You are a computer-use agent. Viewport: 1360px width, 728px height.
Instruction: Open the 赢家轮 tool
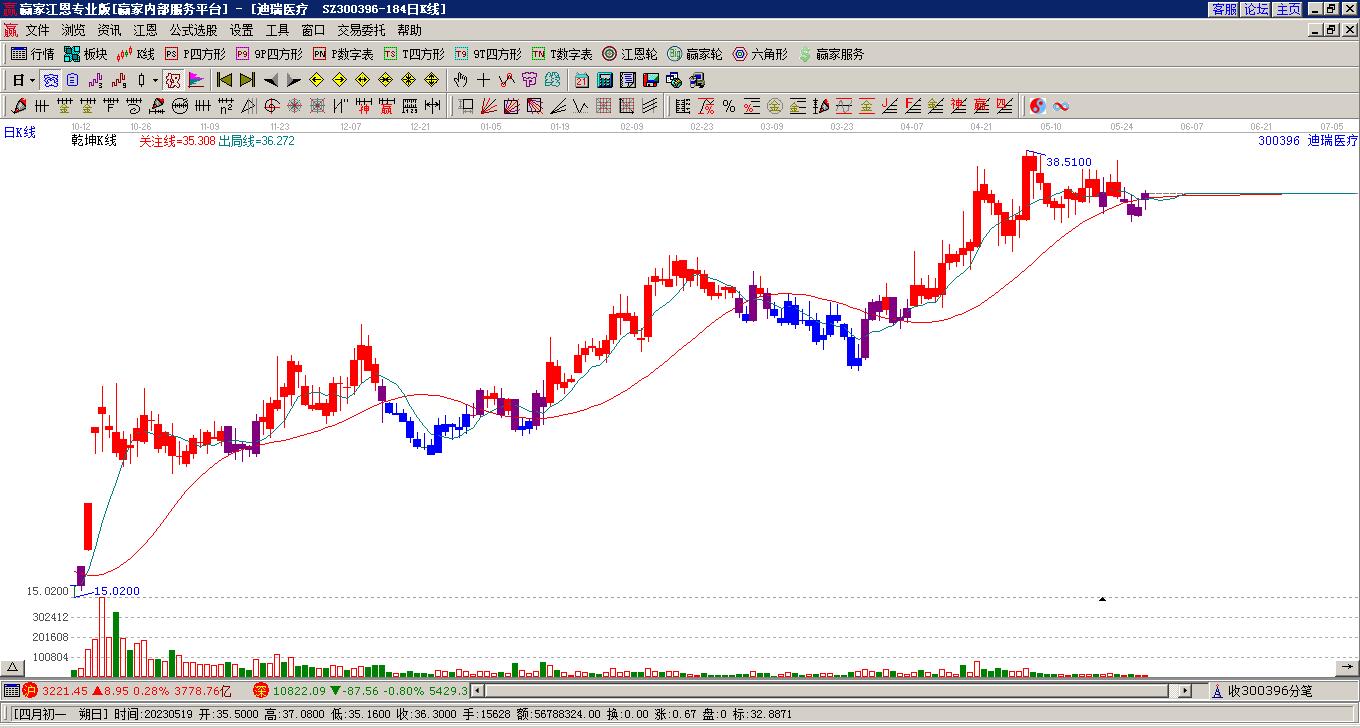[695, 54]
